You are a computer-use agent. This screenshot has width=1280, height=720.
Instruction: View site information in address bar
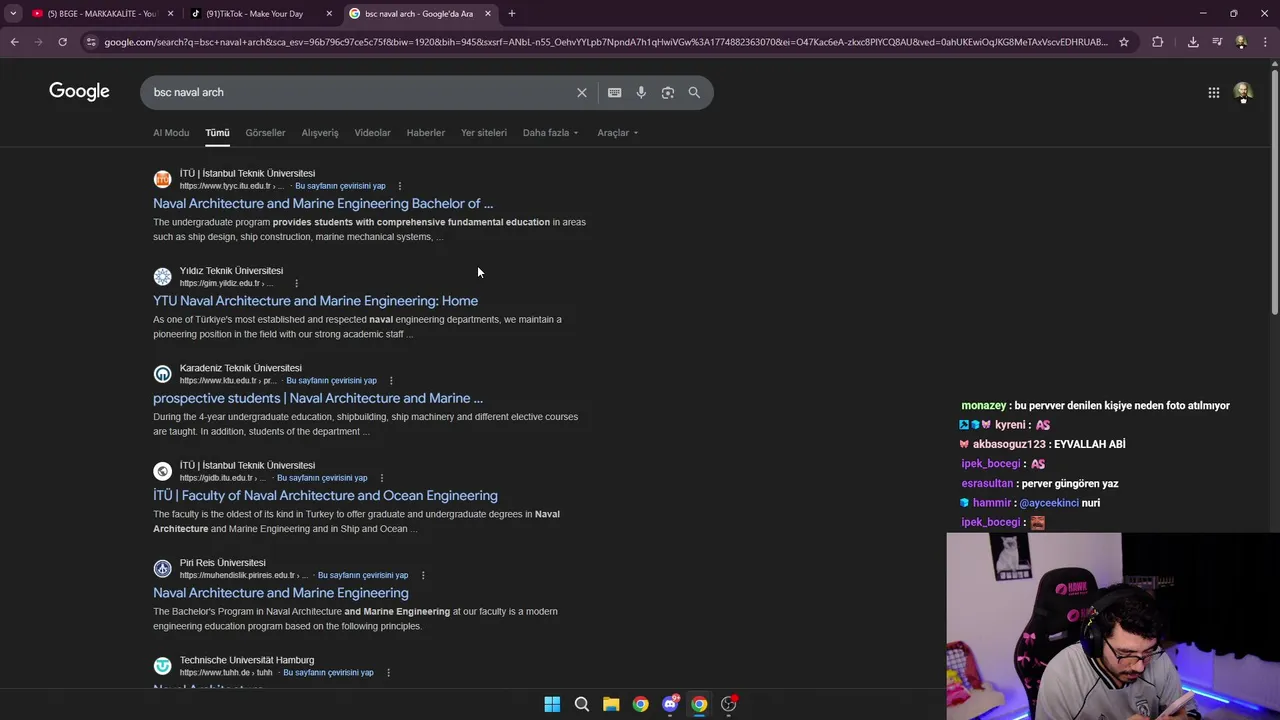pyautogui.click(x=91, y=42)
